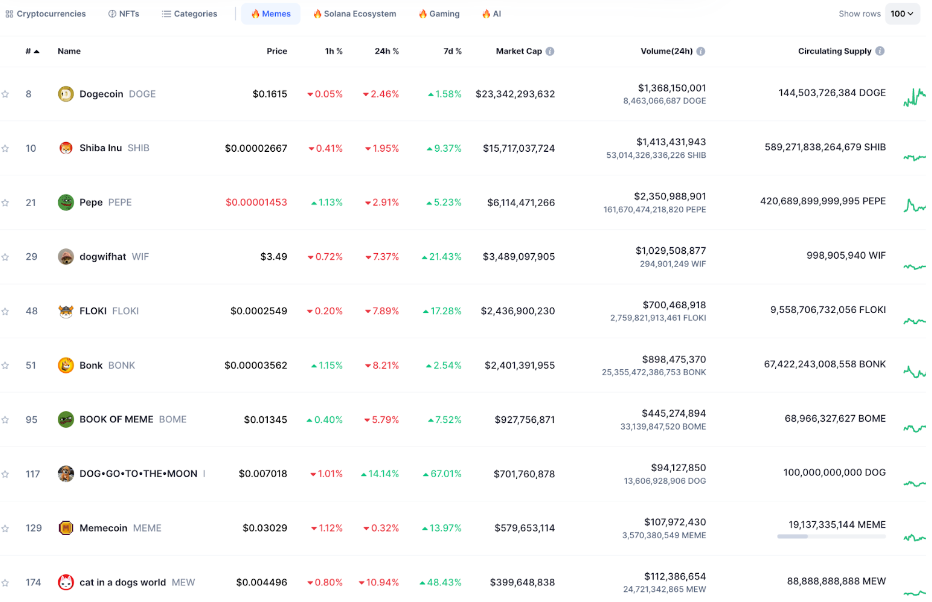Click Shiba Inu volume $1,413,431,943
The width and height of the screenshot is (932, 602).
[671, 142]
